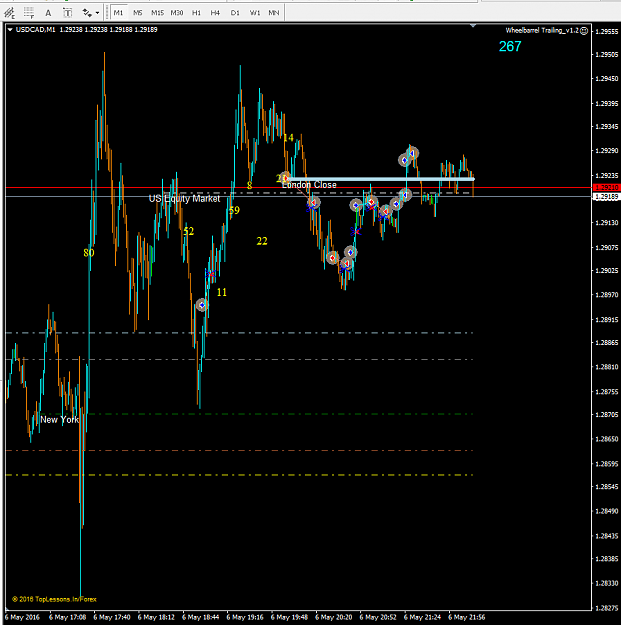621x625 pixels.
Task: Switch chart to H4 timeframe
Action: pos(215,13)
